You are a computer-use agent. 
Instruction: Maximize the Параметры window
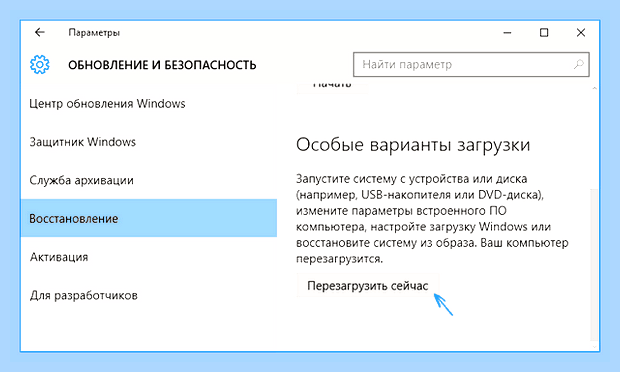[544, 32]
